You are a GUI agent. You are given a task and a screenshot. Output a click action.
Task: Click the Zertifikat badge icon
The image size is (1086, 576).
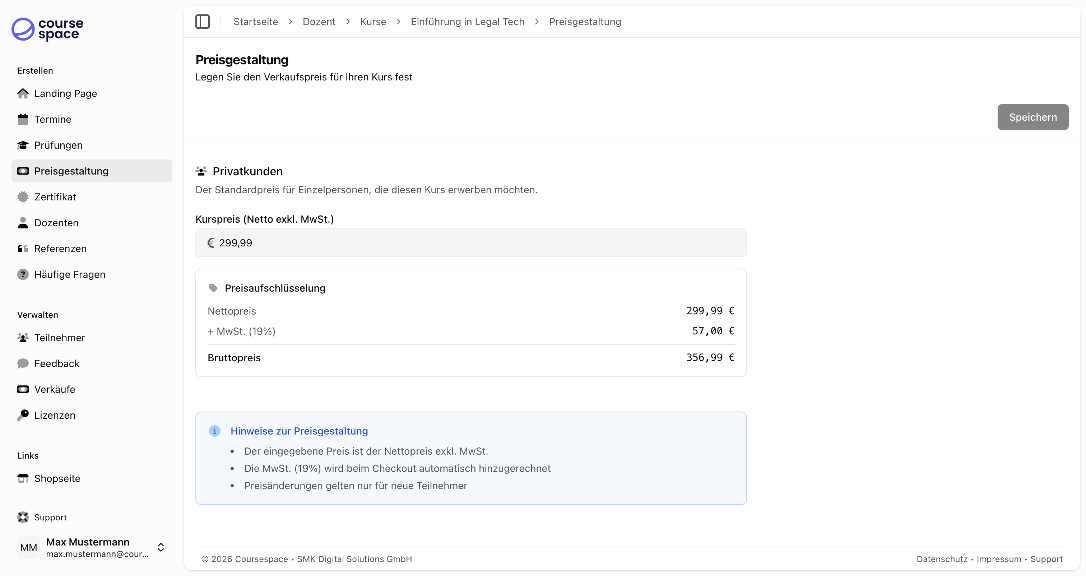pyautogui.click(x=23, y=197)
